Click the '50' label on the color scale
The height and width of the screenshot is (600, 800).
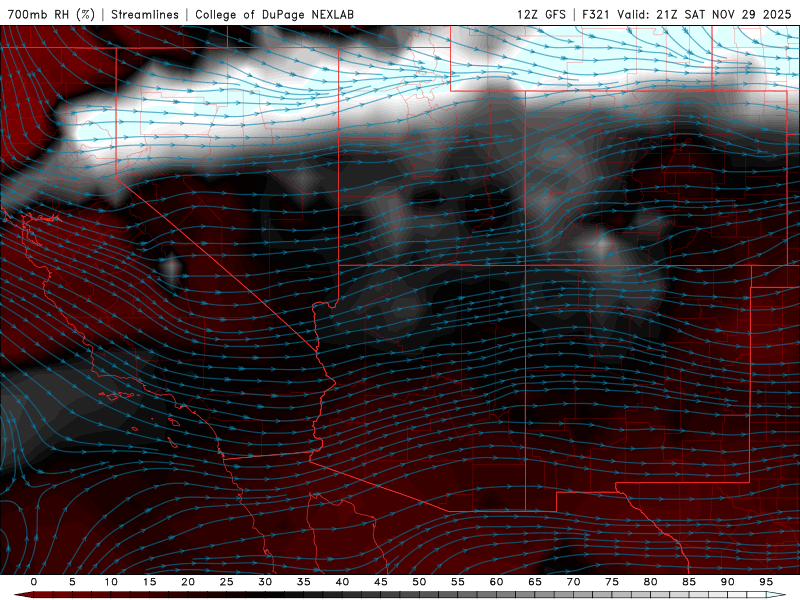pos(419,582)
